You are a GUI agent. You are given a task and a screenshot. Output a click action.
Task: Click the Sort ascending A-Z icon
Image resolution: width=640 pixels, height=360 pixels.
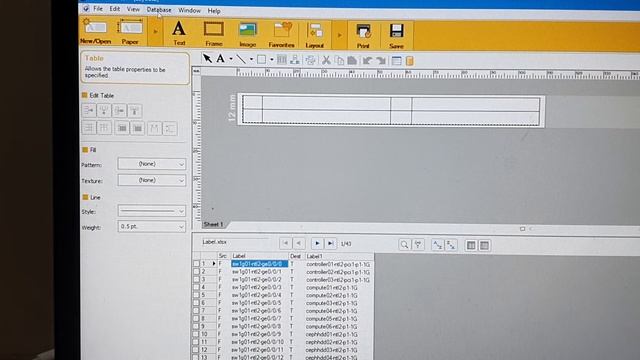(437, 245)
